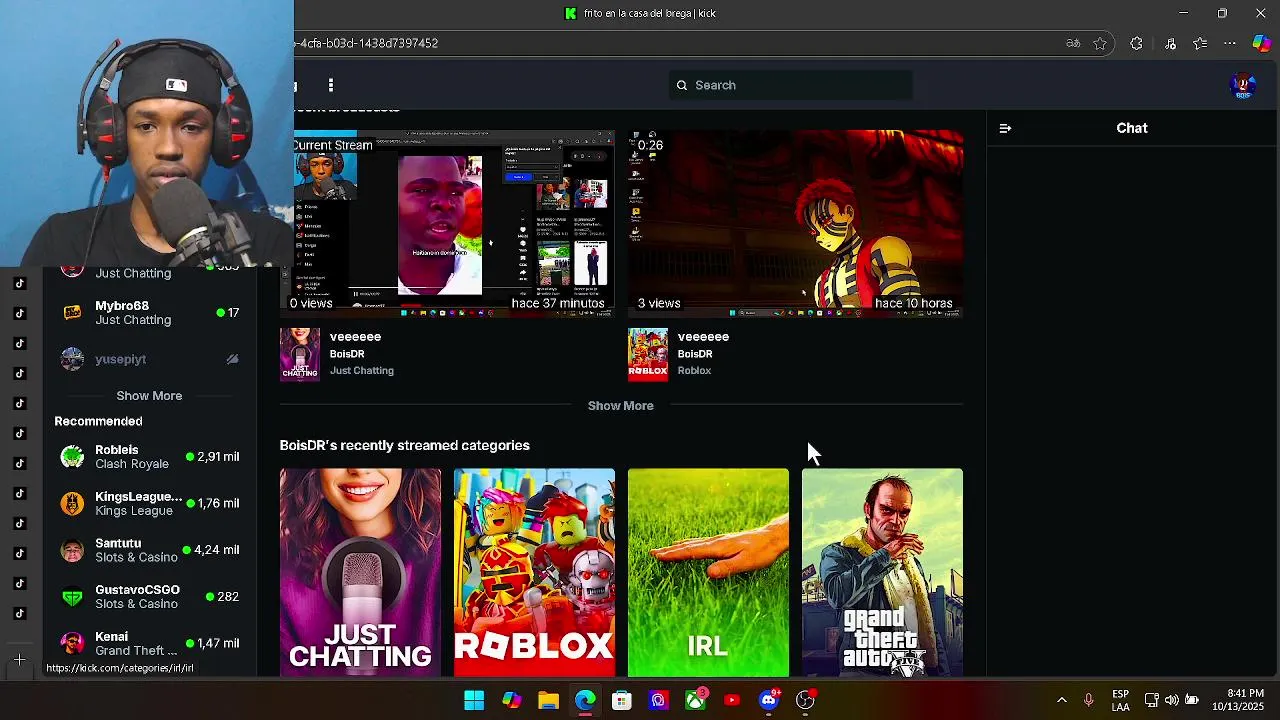
Task: Open Discord from taskbar
Action: [x=769, y=700]
